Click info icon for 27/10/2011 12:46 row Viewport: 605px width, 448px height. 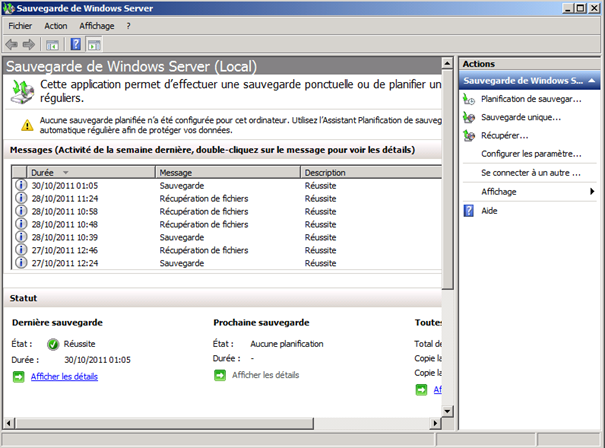coord(21,250)
